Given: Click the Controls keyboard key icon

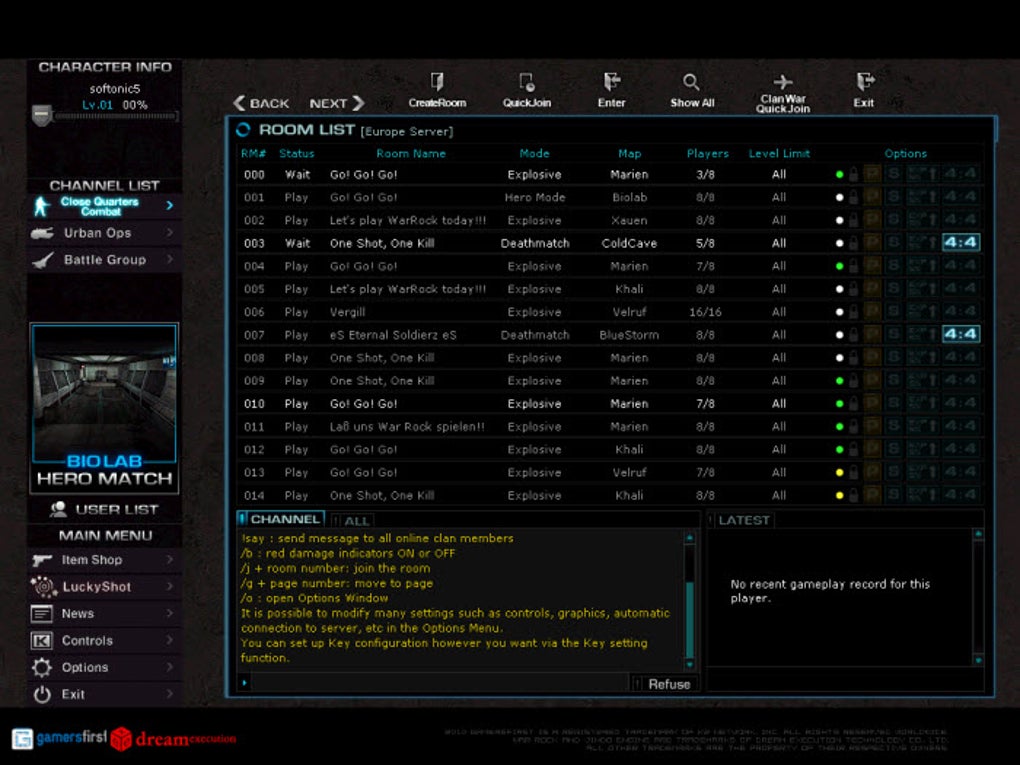Looking at the screenshot, I should 42,641.
